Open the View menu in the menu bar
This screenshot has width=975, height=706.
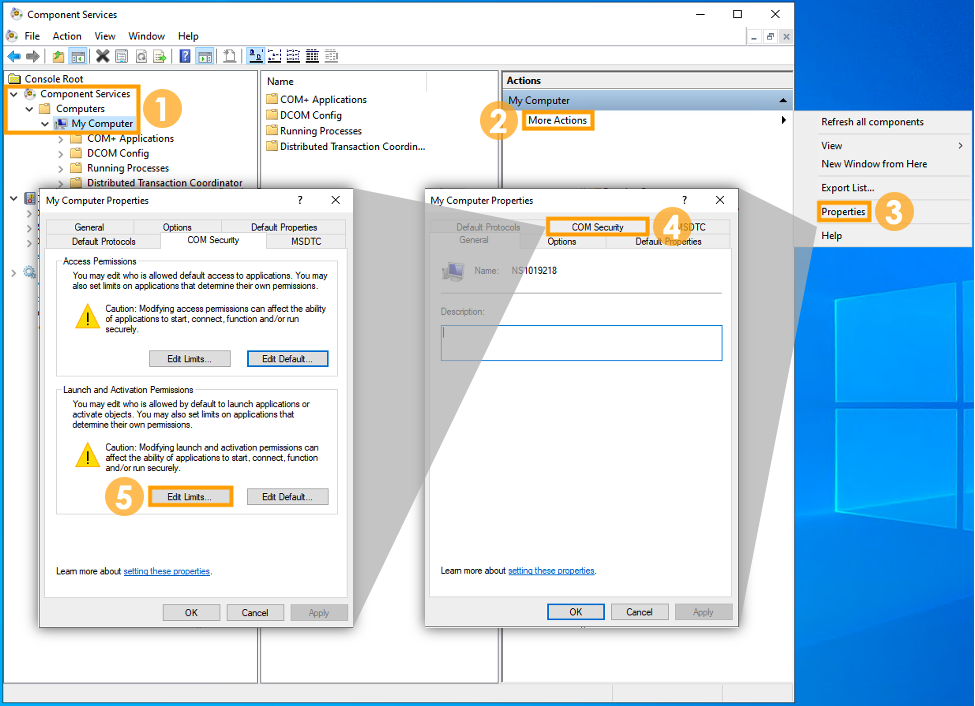coord(104,36)
